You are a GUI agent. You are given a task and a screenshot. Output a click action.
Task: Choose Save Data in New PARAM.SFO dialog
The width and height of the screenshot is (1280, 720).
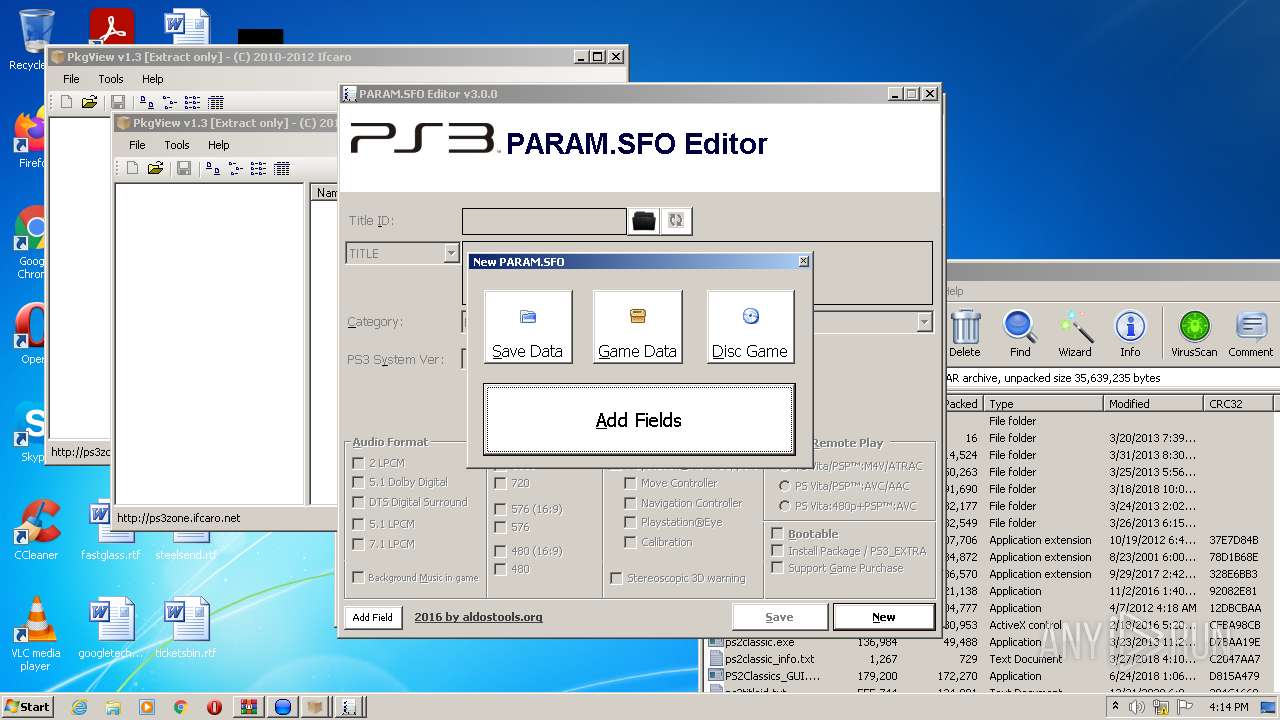pos(528,327)
